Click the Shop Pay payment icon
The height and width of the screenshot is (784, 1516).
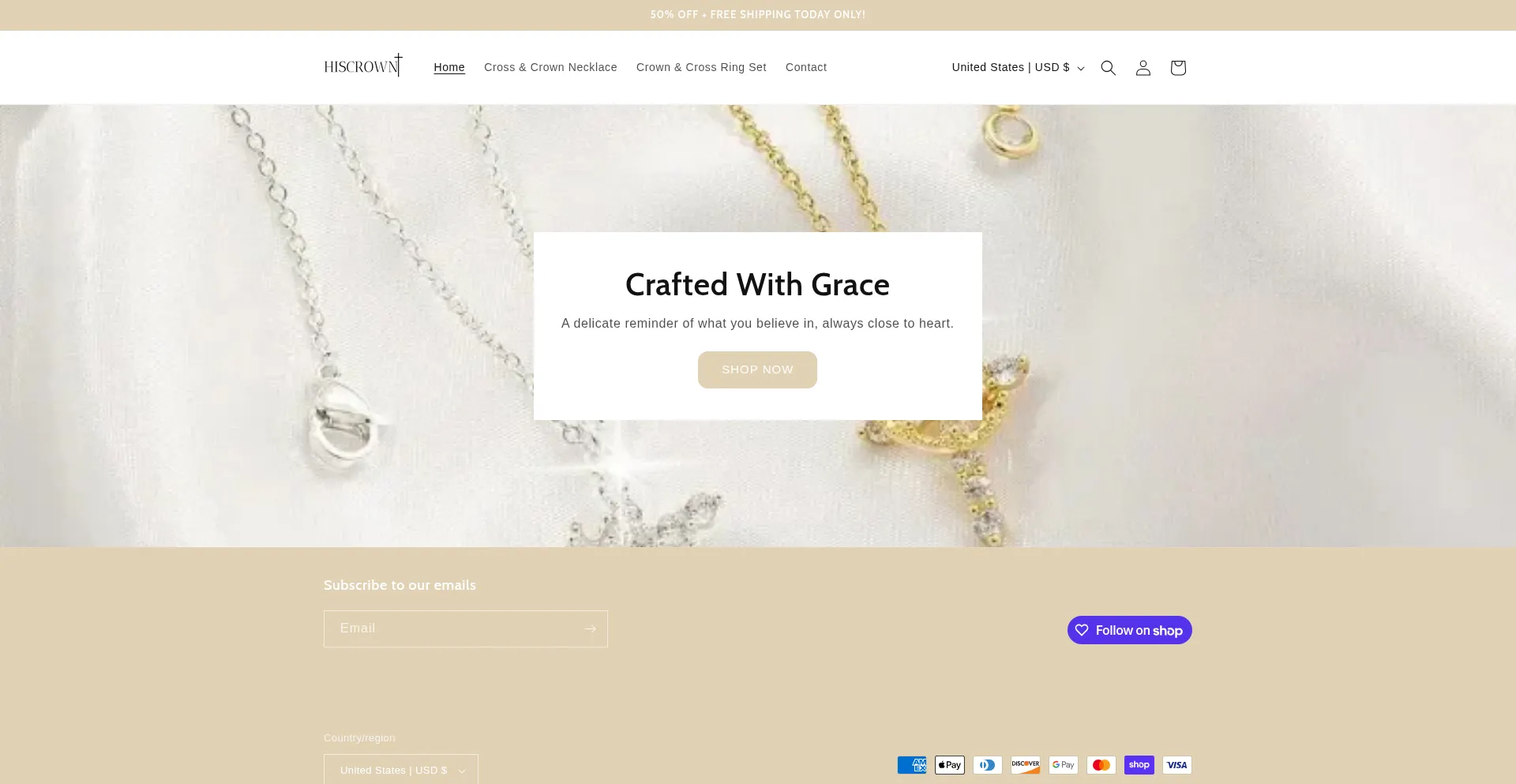(1139, 765)
